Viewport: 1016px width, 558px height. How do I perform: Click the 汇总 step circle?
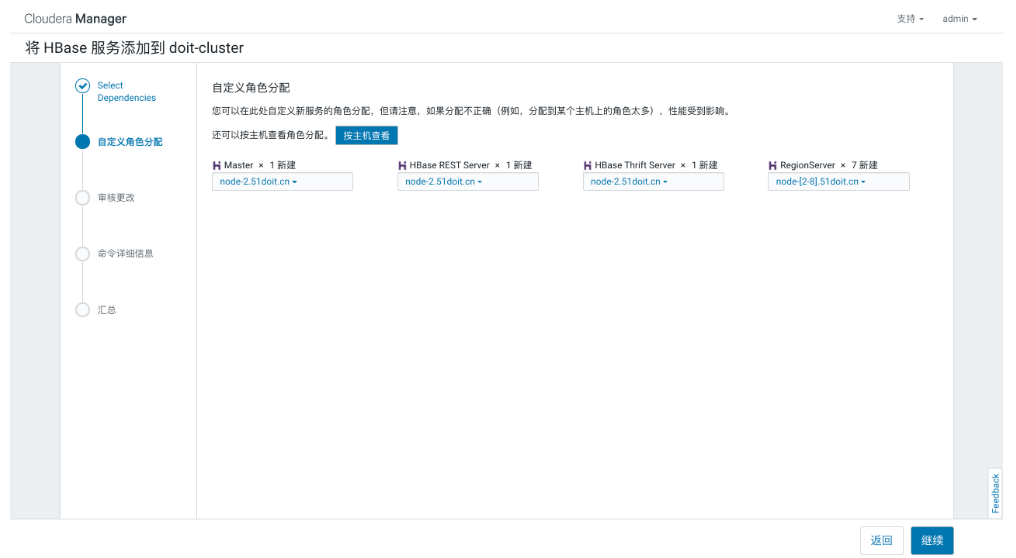point(82,310)
